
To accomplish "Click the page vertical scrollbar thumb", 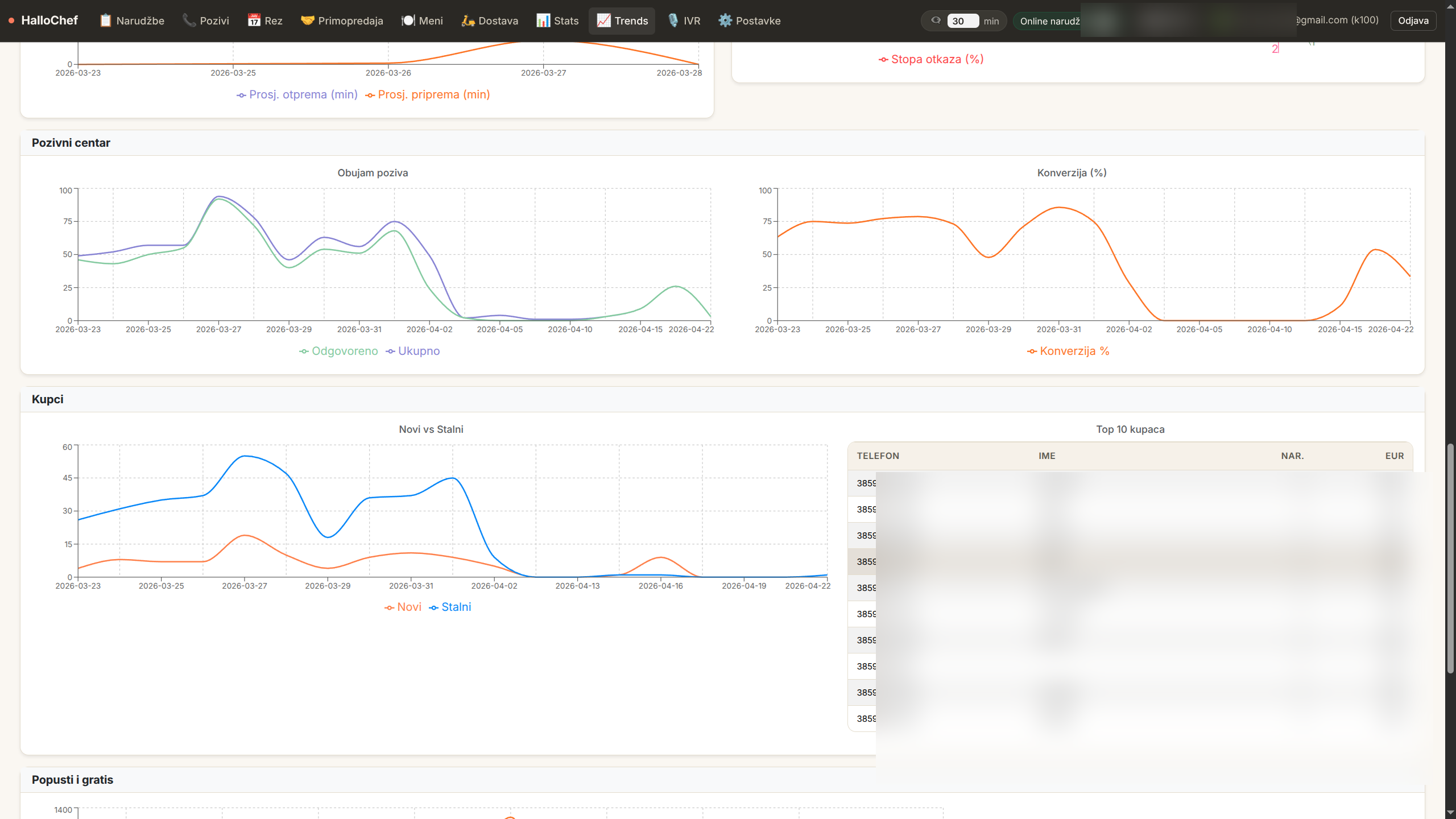I will (x=1450, y=557).
